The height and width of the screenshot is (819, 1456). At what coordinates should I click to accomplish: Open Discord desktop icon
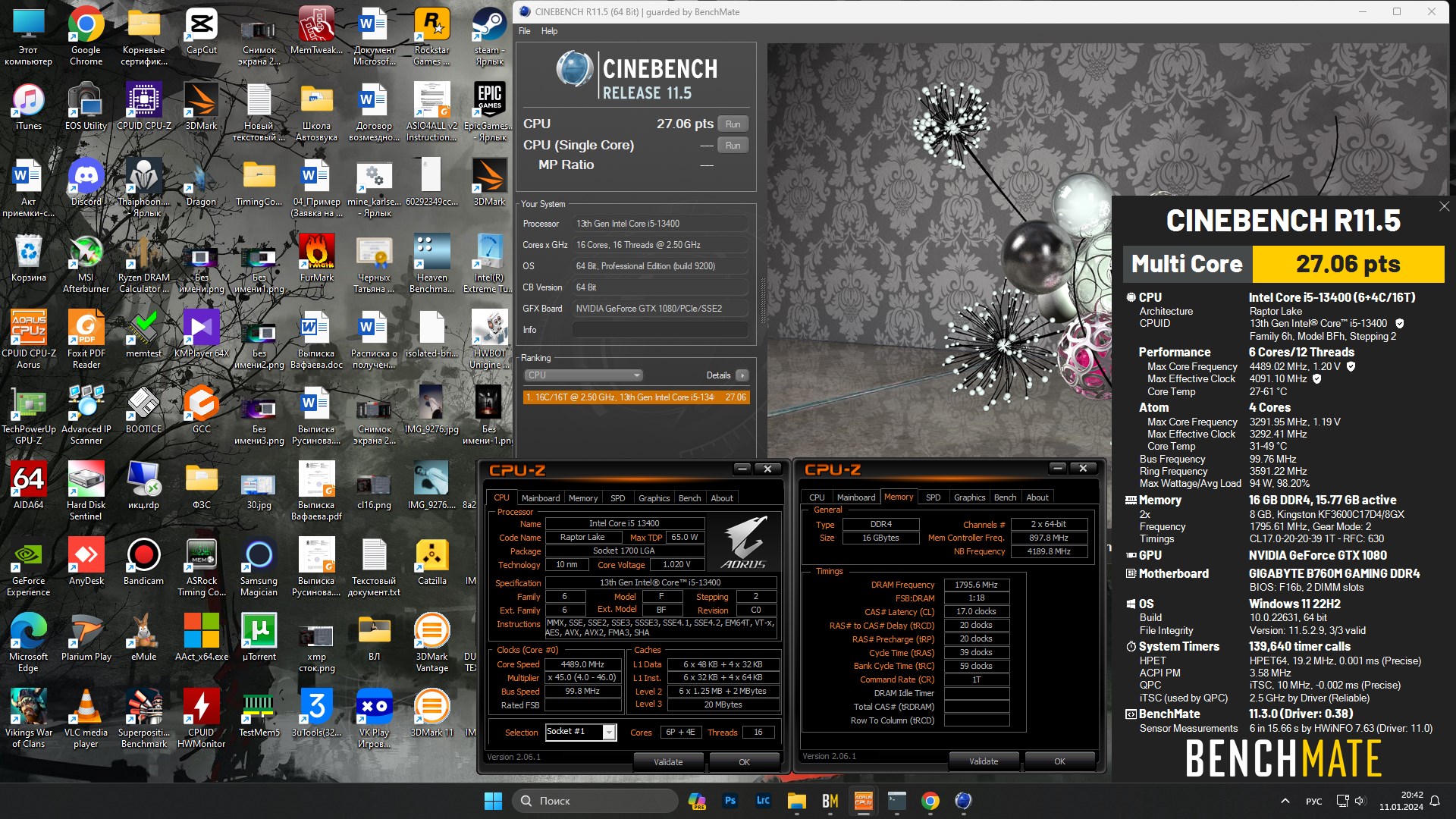click(x=86, y=183)
